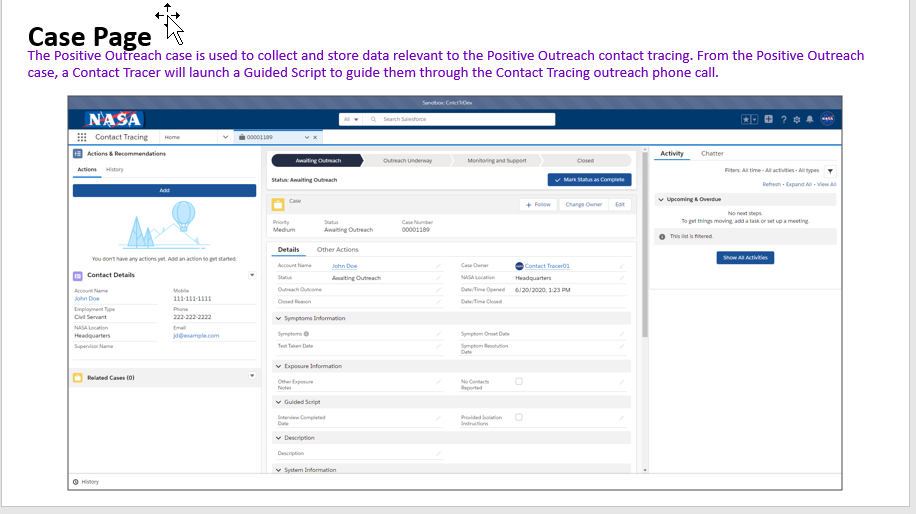The width and height of the screenshot is (916, 514).
Task: Click the Change Owner button
Action: 583,204
